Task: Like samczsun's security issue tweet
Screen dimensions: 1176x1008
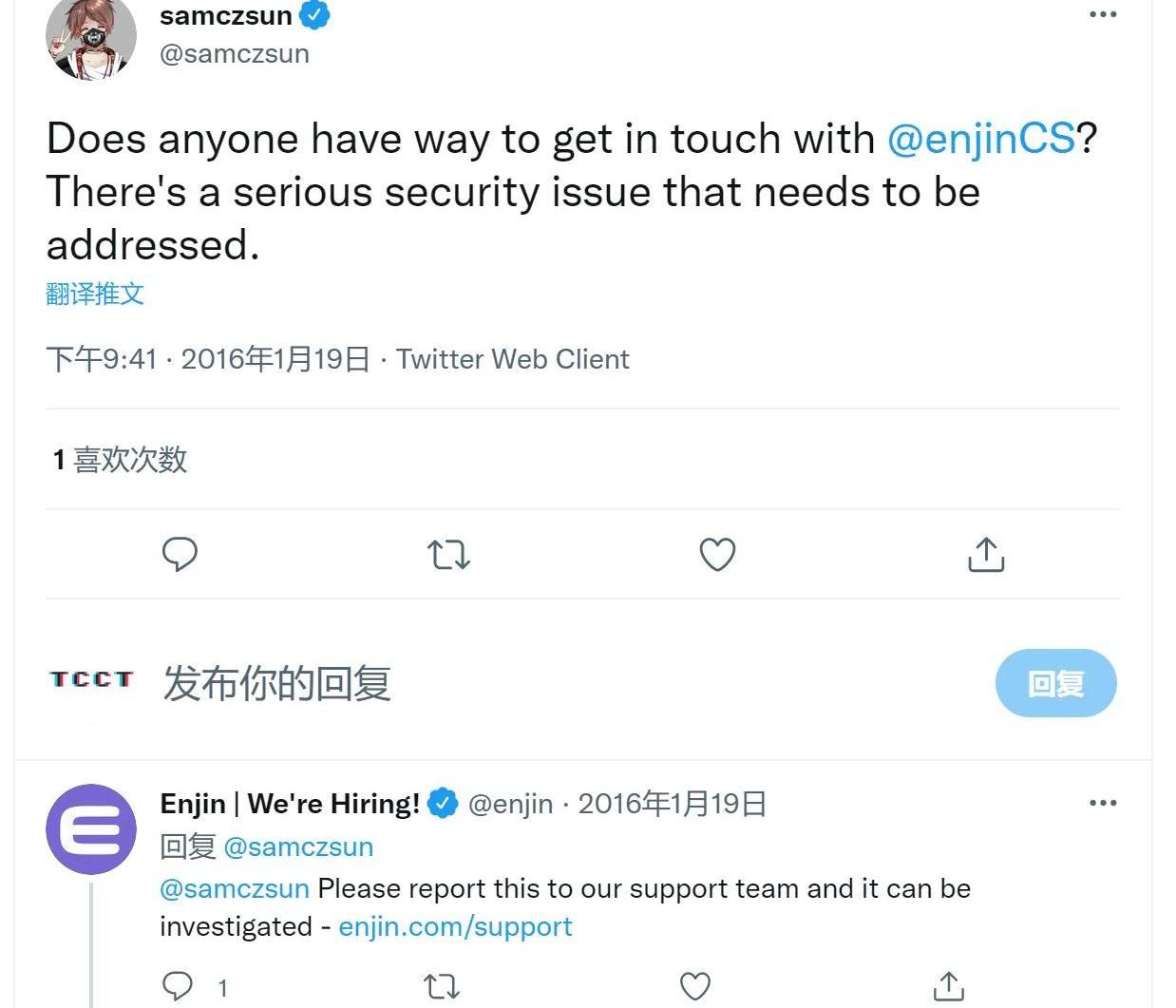Action: tap(717, 555)
